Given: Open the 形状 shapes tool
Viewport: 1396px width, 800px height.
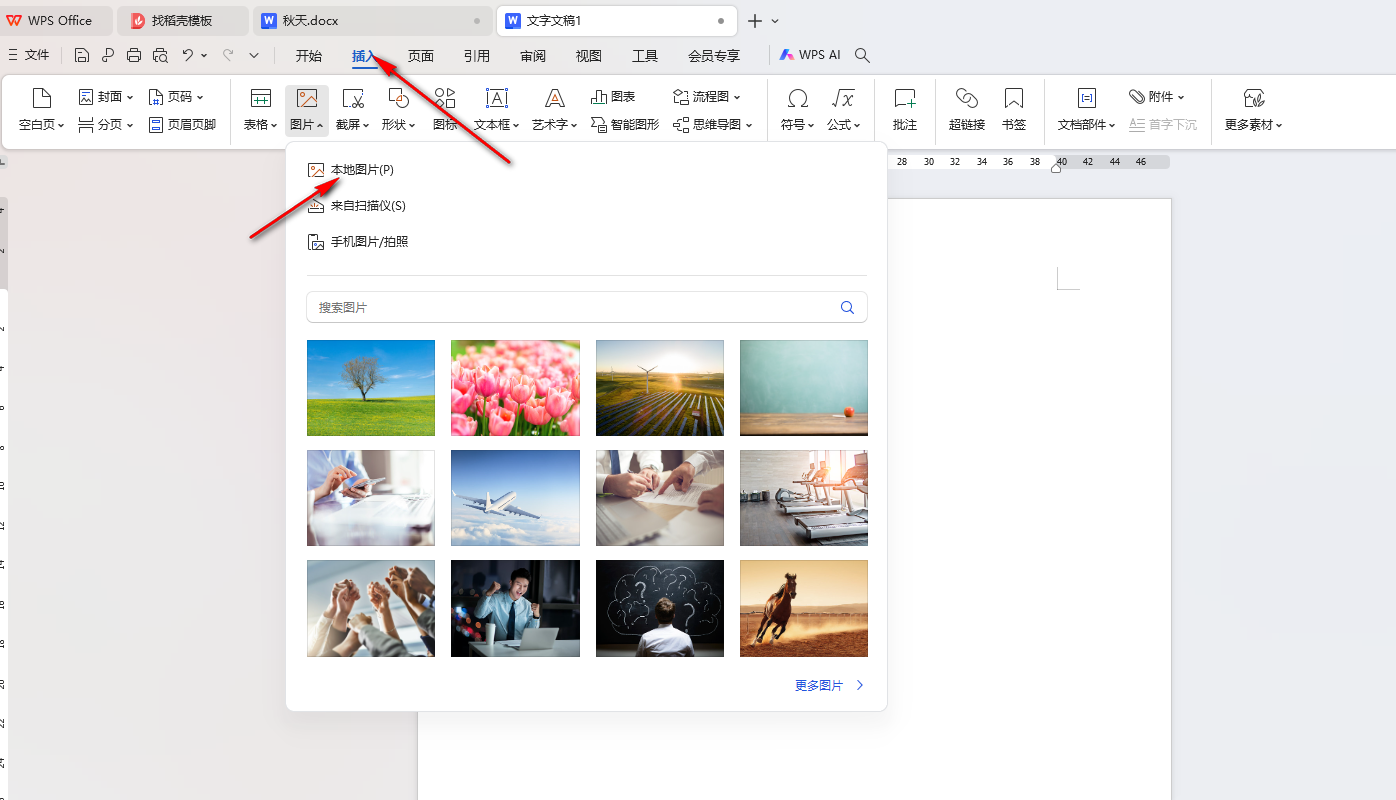Looking at the screenshot, I should (x=398, y=108).
